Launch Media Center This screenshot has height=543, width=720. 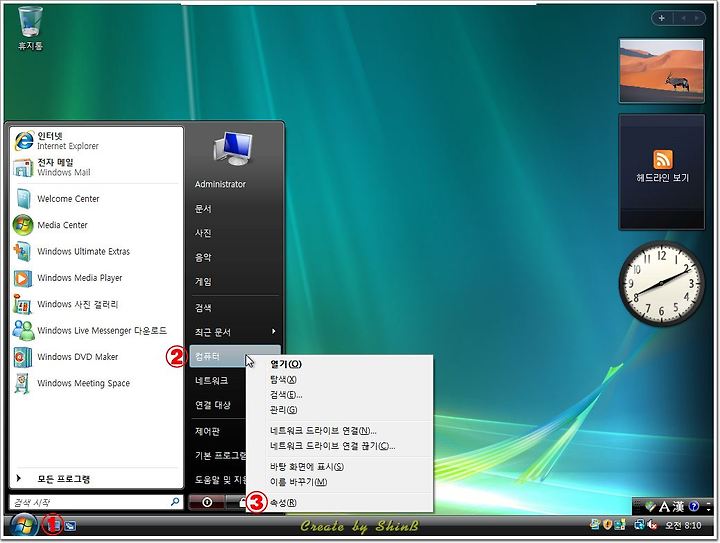(x=96, y=225)
